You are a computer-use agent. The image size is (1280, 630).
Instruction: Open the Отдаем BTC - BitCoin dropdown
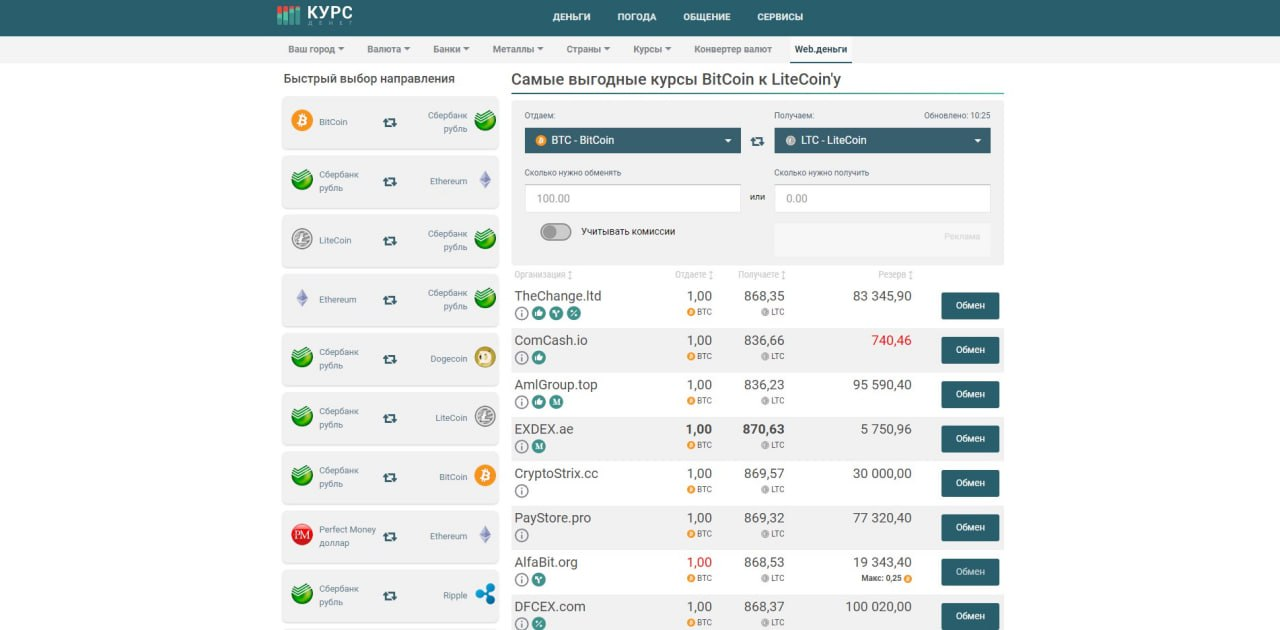coord(632,140)
